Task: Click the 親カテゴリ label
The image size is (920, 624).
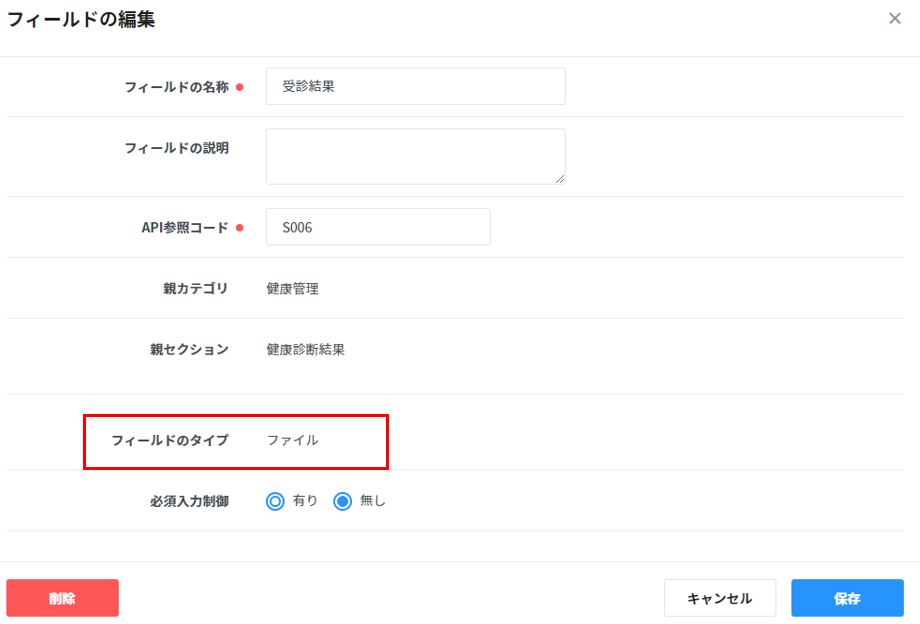Action: 195,289
